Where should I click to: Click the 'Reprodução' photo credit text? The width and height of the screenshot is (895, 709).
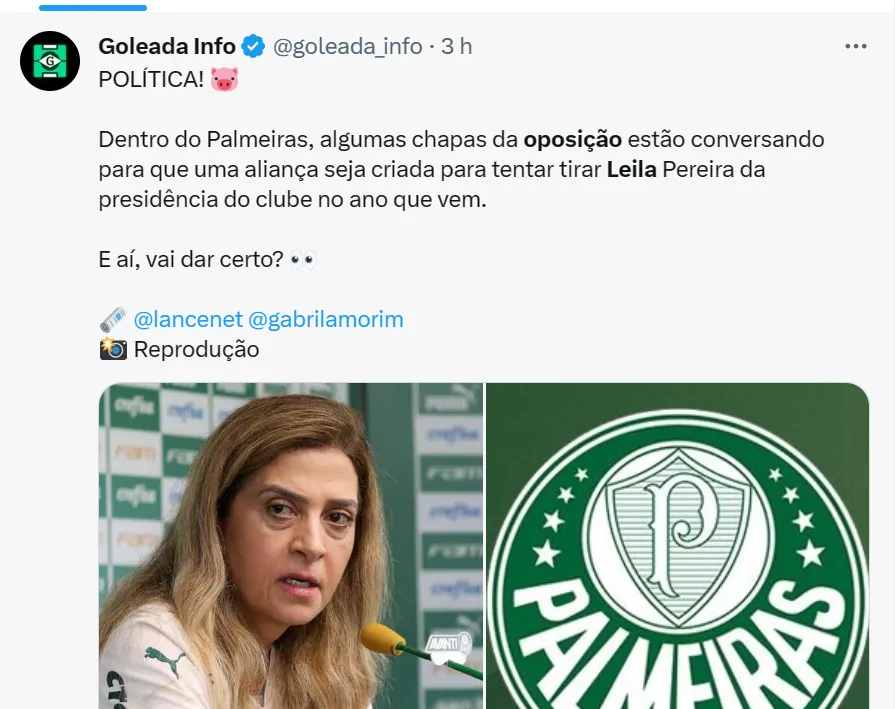tap(196, 349)
